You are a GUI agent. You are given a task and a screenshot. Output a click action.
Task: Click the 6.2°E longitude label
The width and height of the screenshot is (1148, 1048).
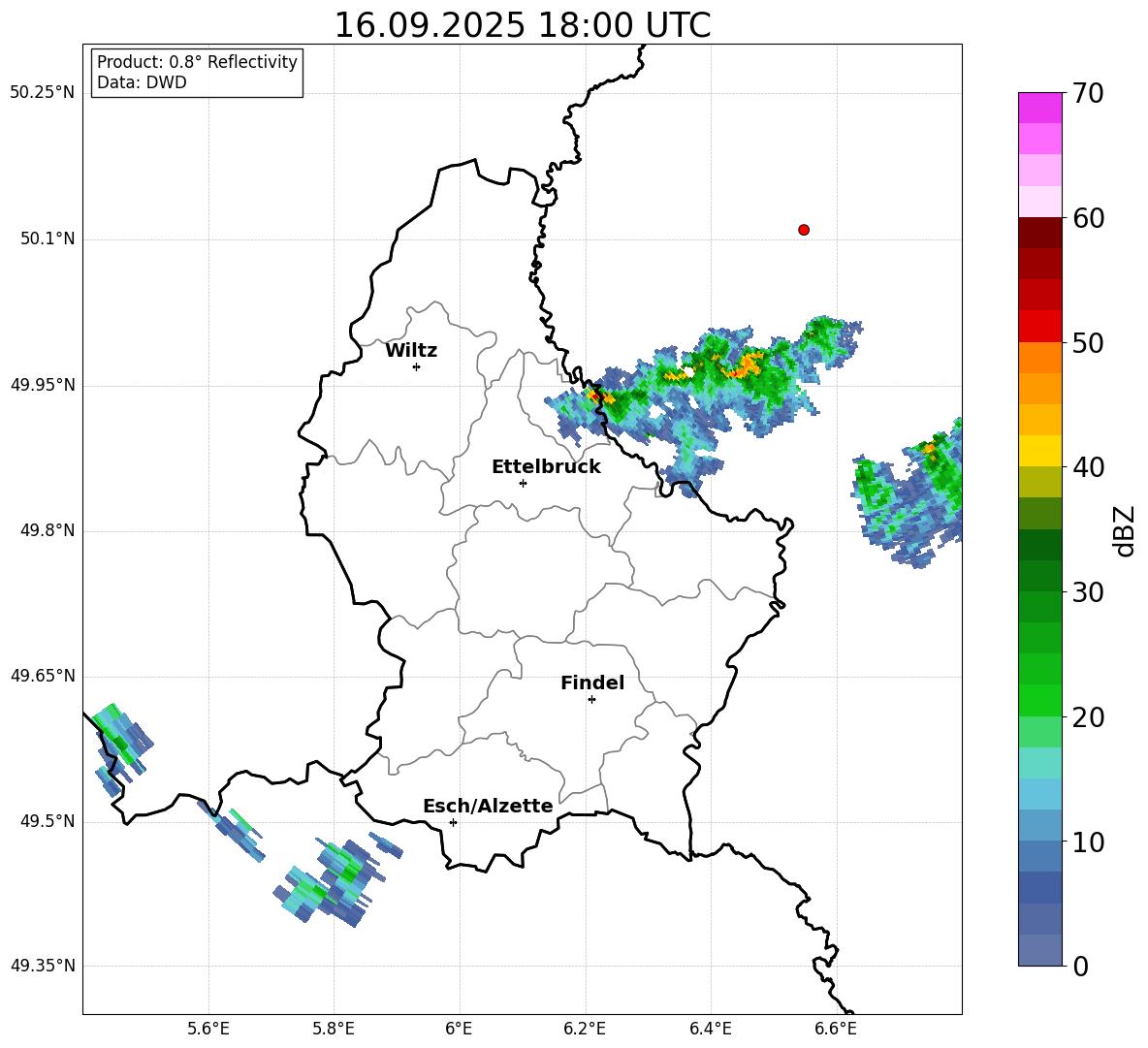(585, 1029)
